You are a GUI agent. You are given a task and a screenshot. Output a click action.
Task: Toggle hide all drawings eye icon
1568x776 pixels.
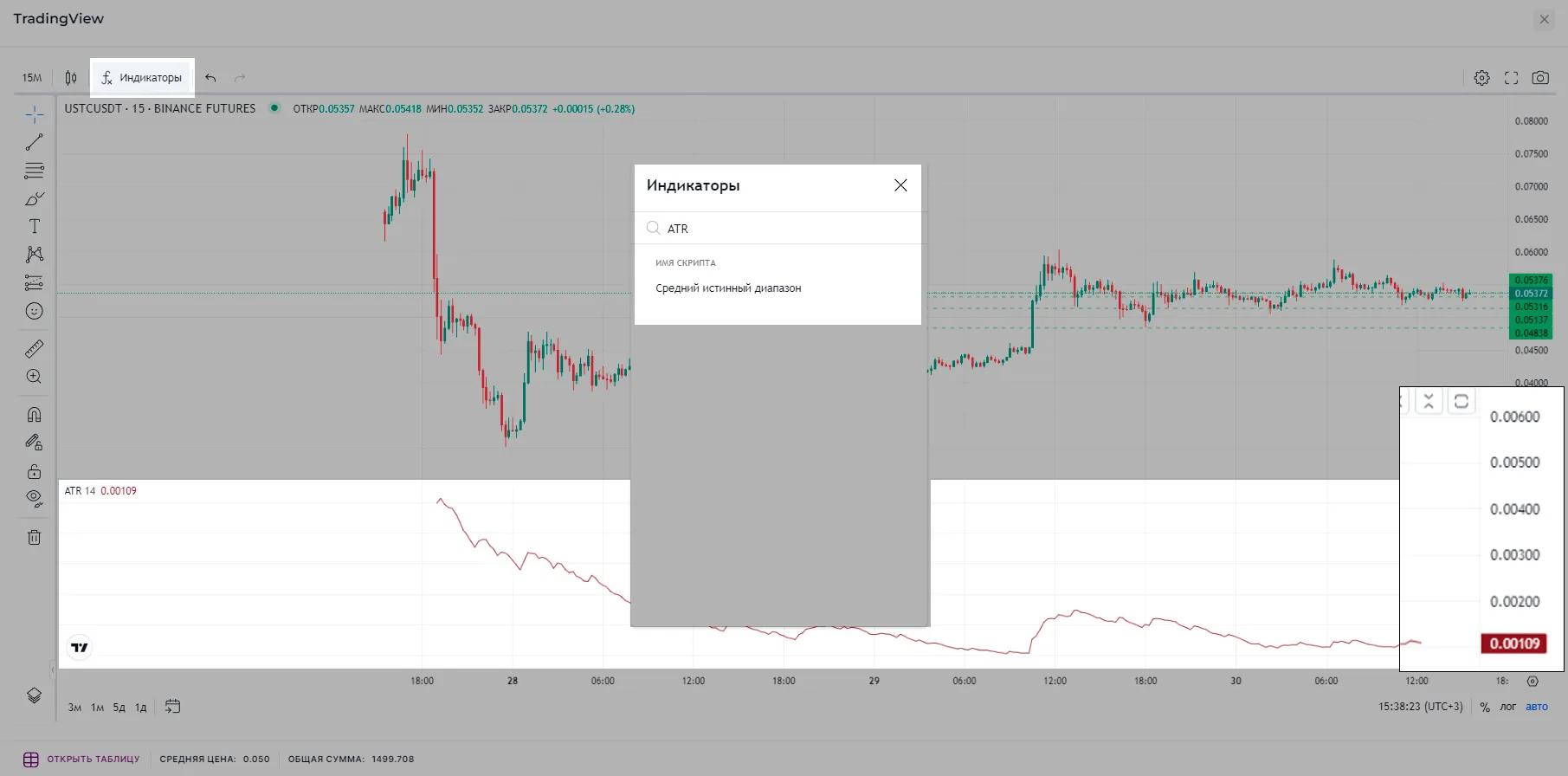click(35, 498)
